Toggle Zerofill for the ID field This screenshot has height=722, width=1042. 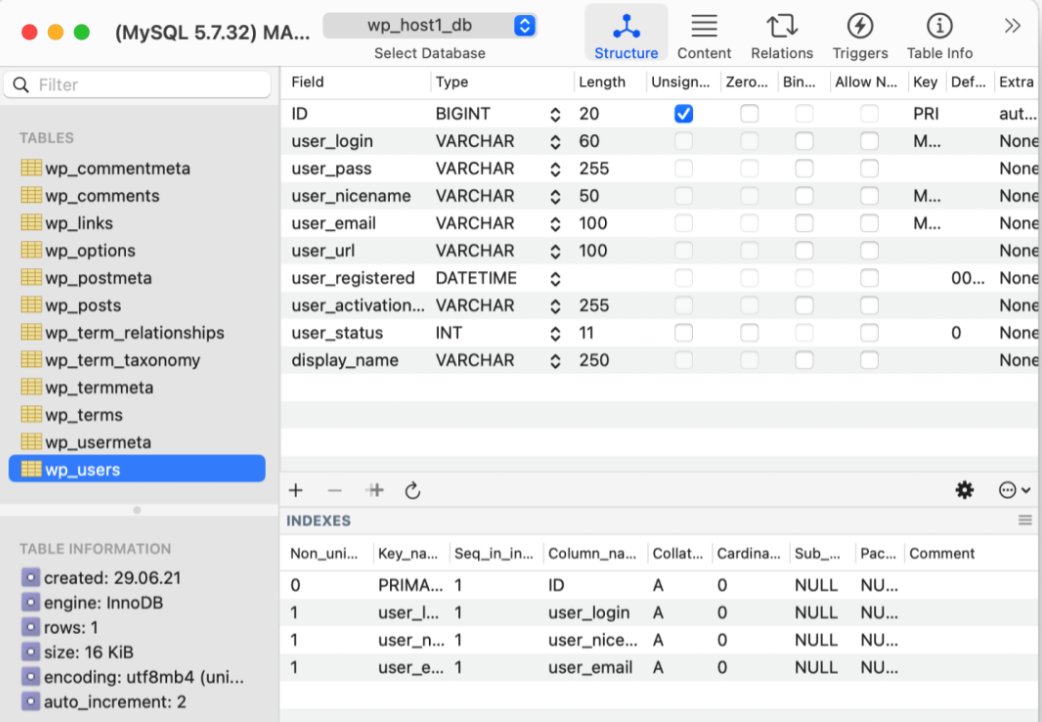(x=749, y=114)
